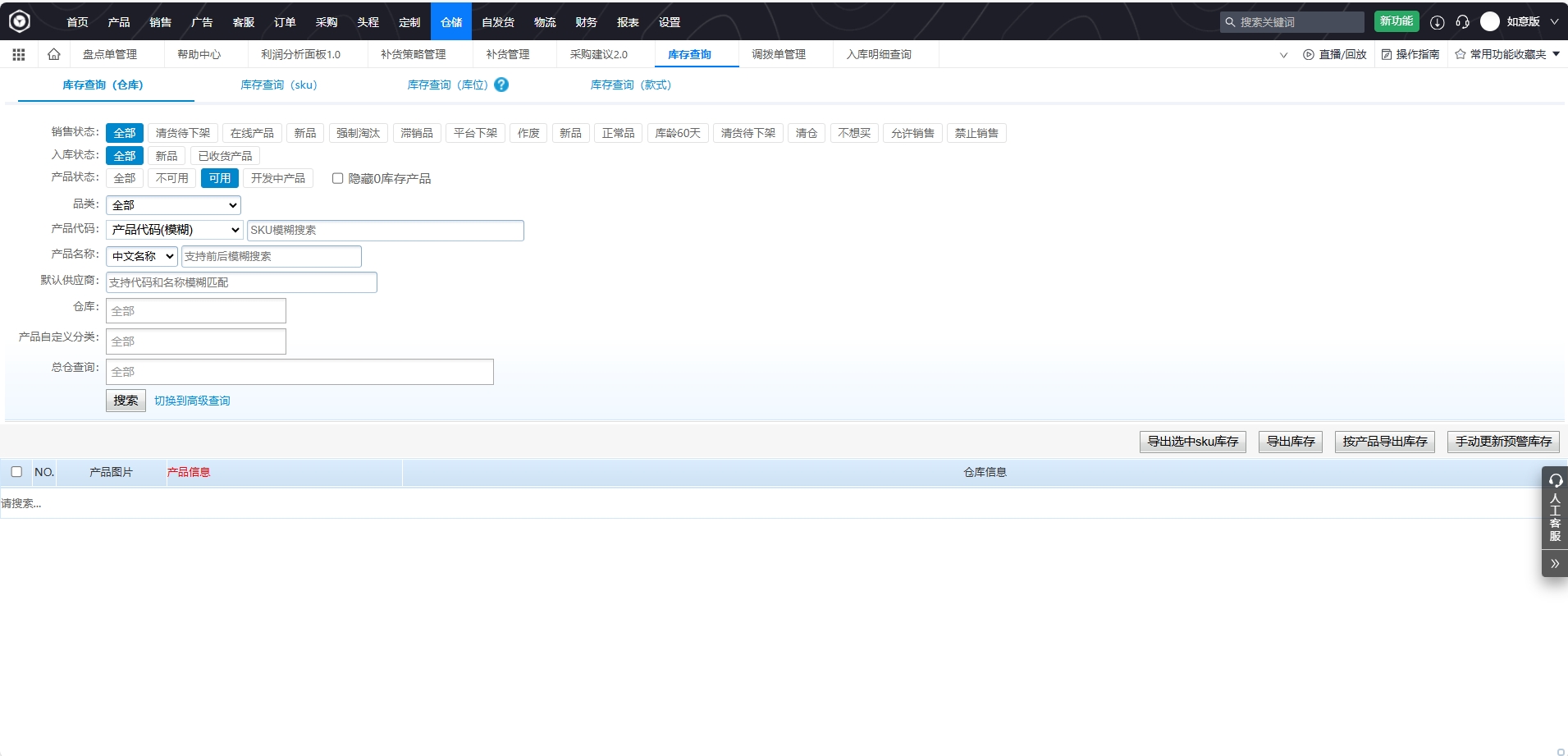
Task: Open 常用功能收藏夹 favorites
Action: coord(1507,54)
